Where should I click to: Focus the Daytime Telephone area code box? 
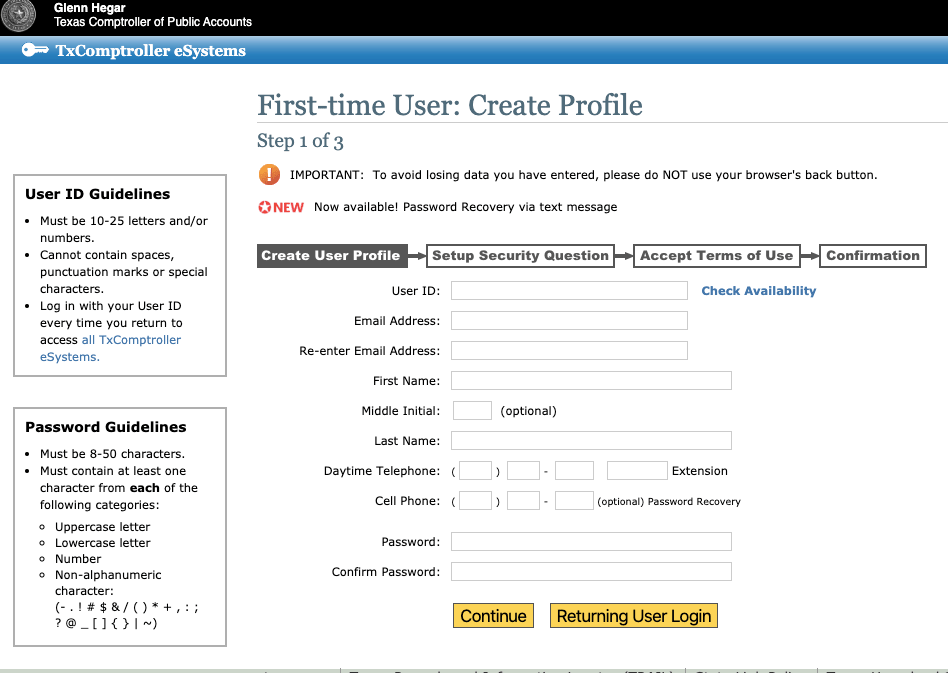pos(475,470)
